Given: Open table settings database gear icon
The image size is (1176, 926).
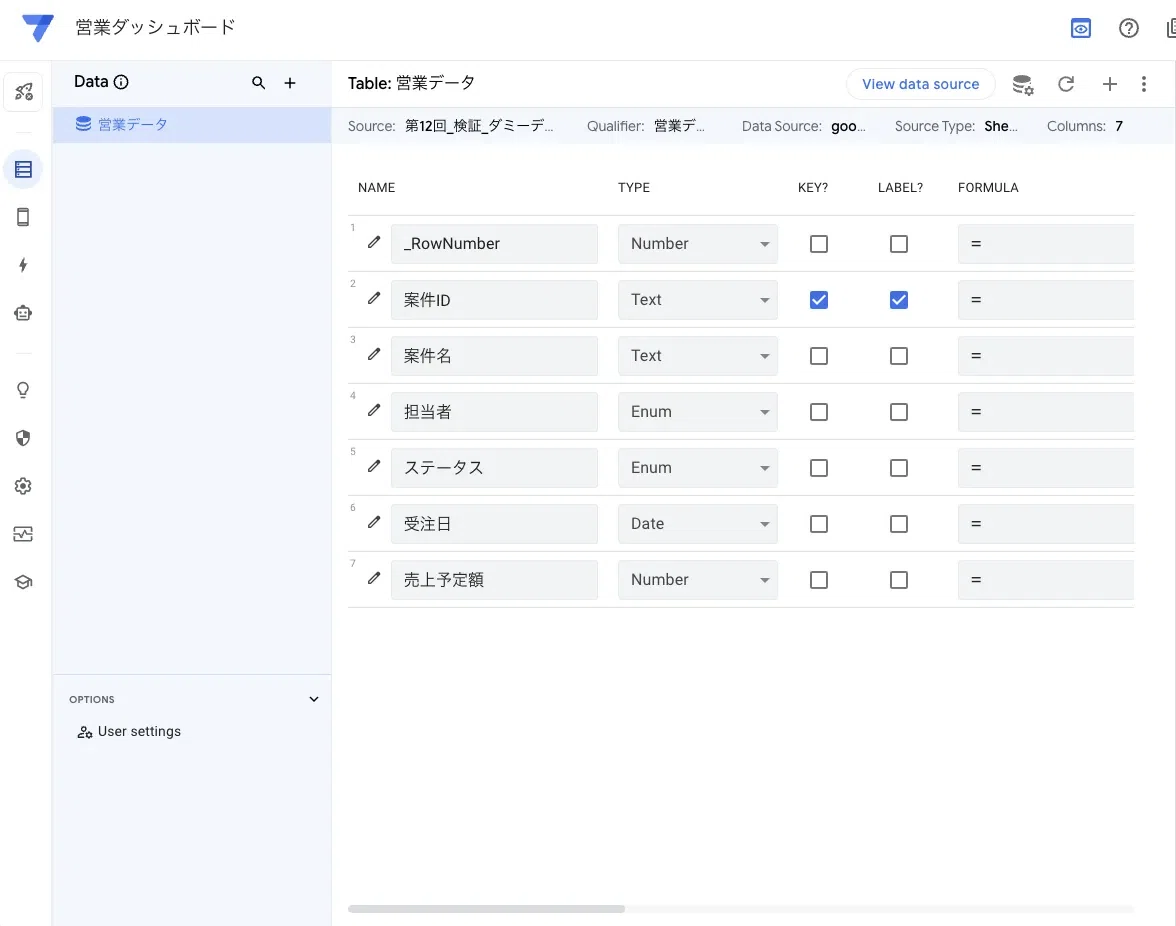Looking at the screenshot, I should pos(1023,85).
